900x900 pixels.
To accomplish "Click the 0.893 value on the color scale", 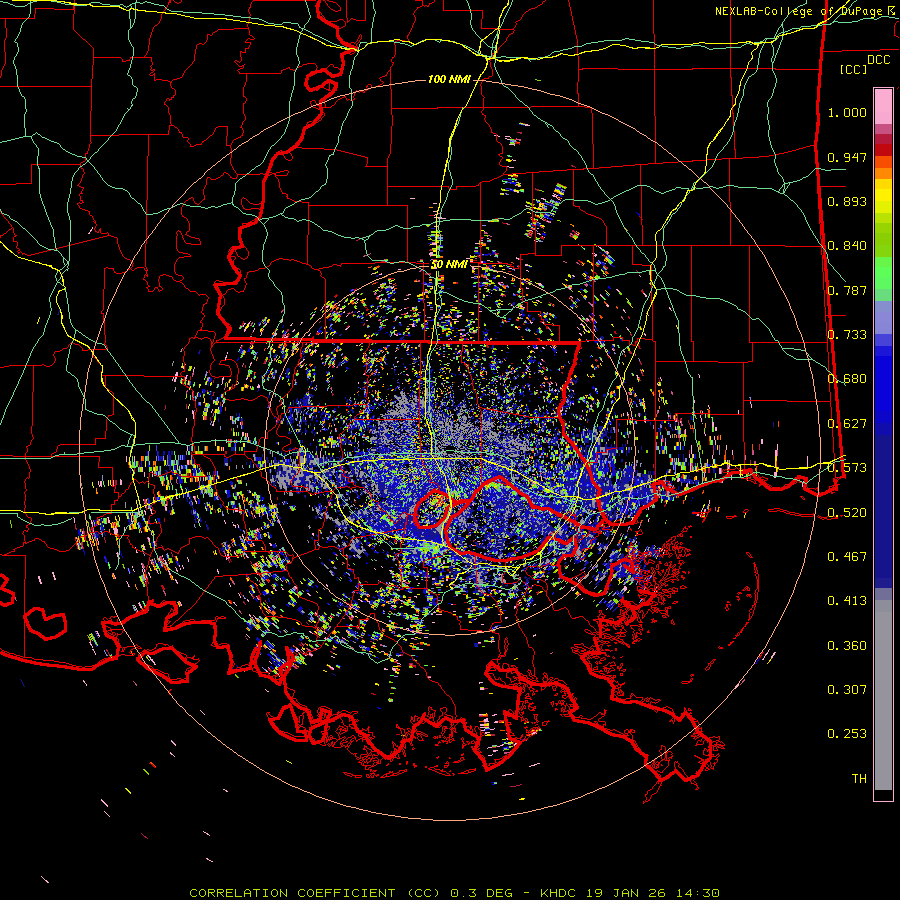I will (x=847, y=201).
